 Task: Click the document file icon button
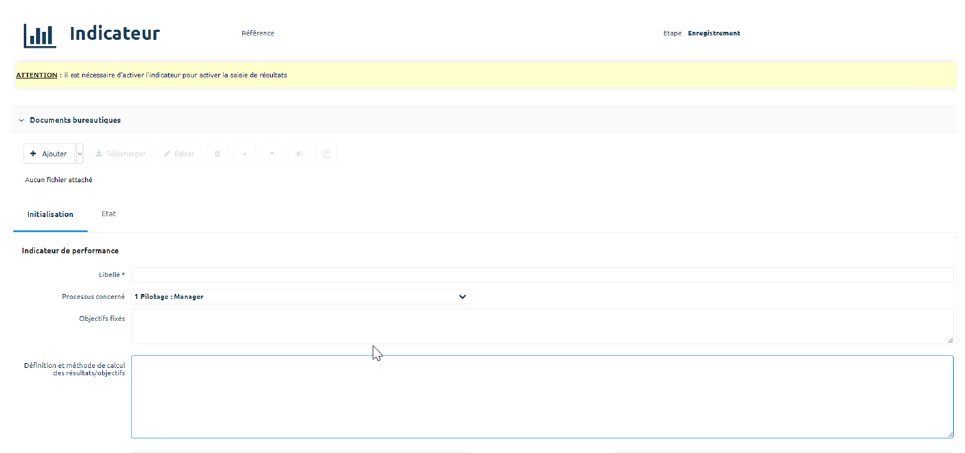pyautogui.click(x=326, y=154)
